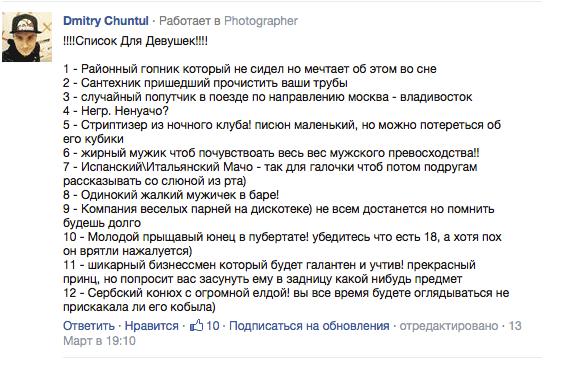The width and height of the screenshot is (574, 367).
Task: Click list line 3 about случайный попутчик
Action: click(268, 97)
